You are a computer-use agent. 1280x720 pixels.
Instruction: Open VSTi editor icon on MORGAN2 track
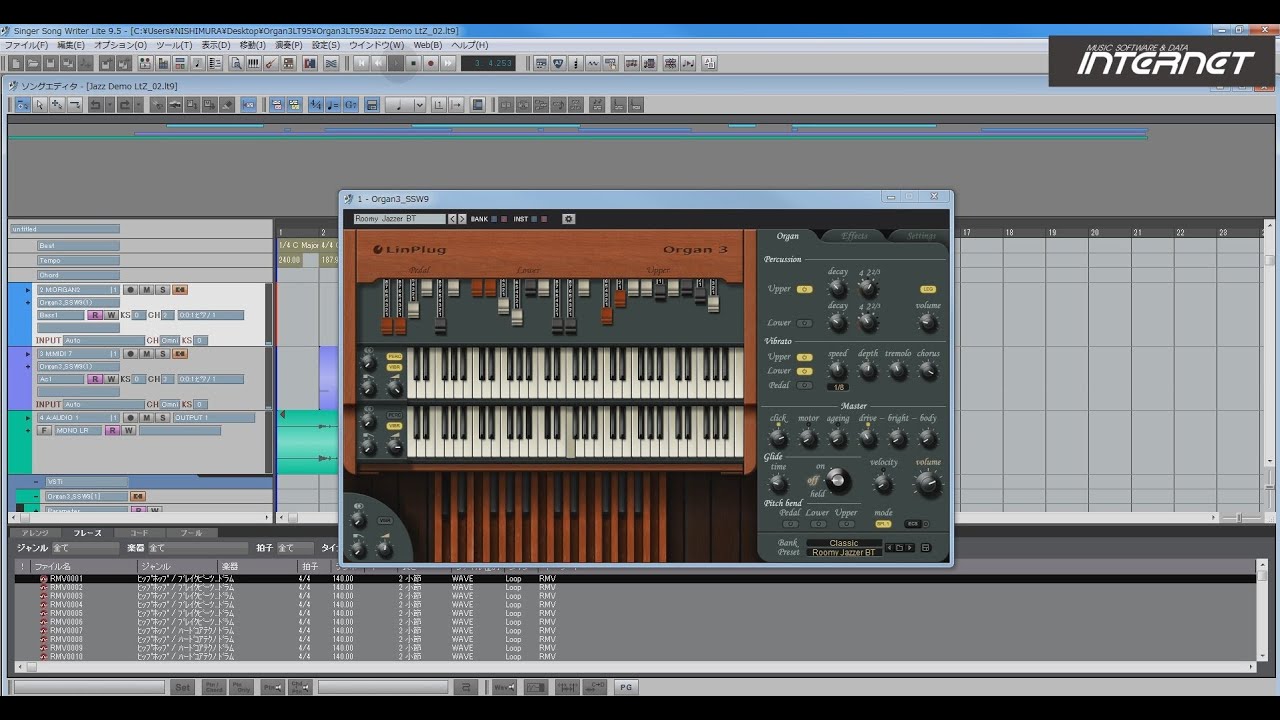click(x=180, y=290)
